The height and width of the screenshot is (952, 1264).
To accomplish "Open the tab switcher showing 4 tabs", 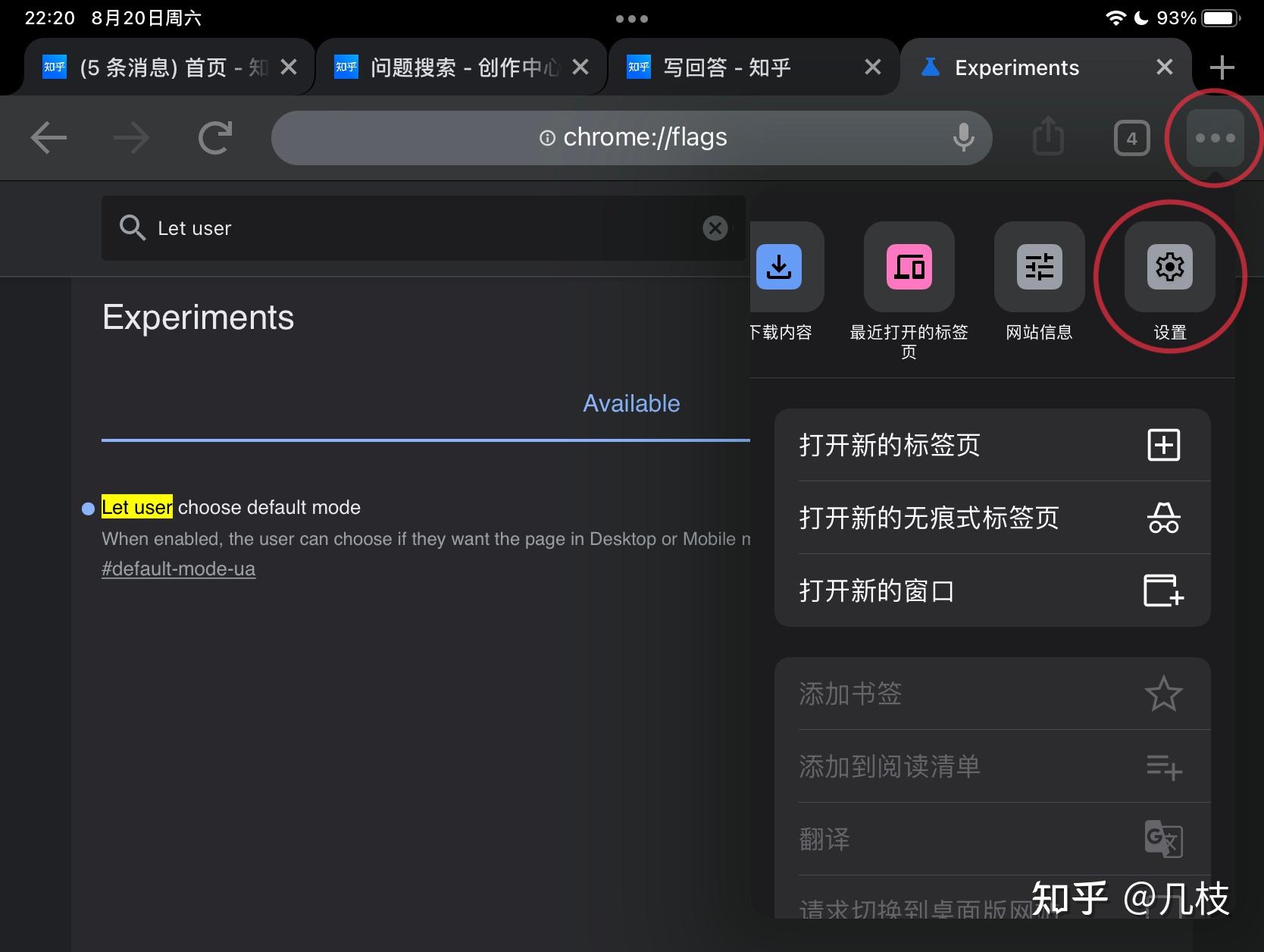I will 1131,137.
